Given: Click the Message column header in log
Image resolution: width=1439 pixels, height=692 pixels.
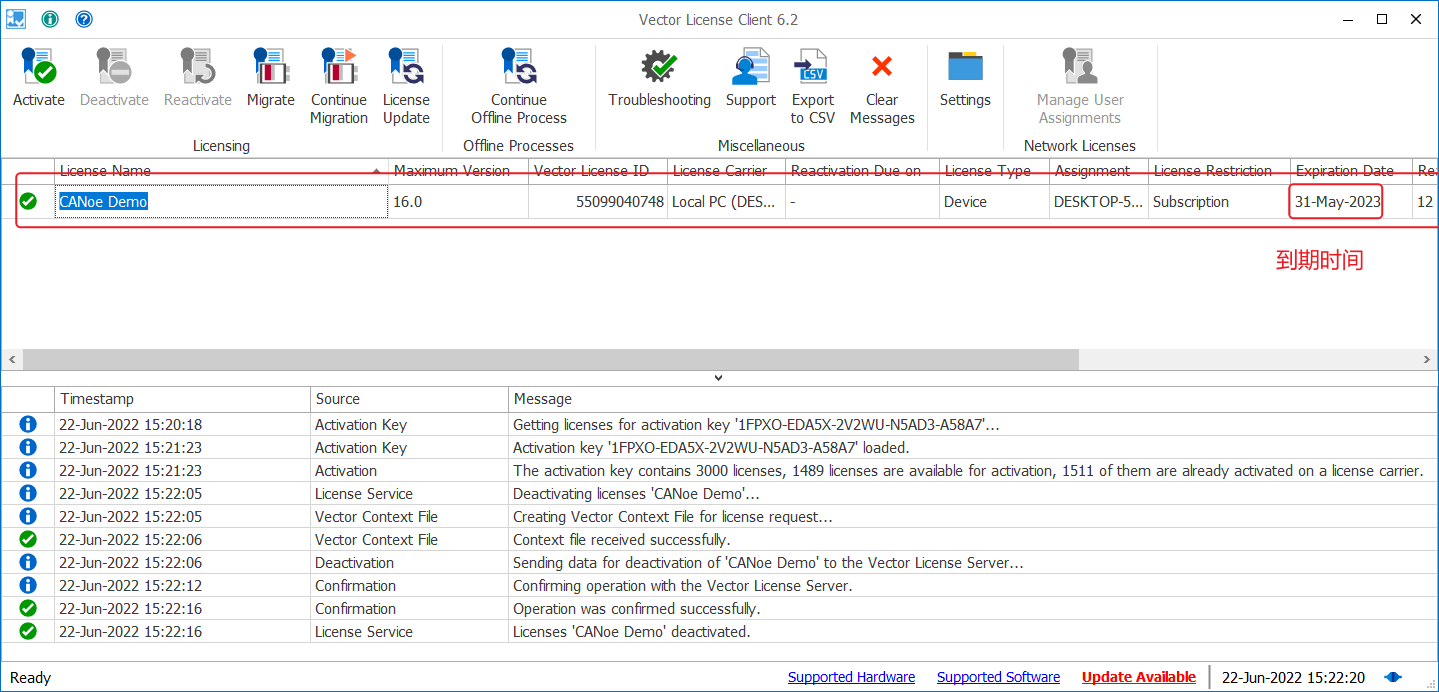Looking at the screenshot, I should [973, 399].
